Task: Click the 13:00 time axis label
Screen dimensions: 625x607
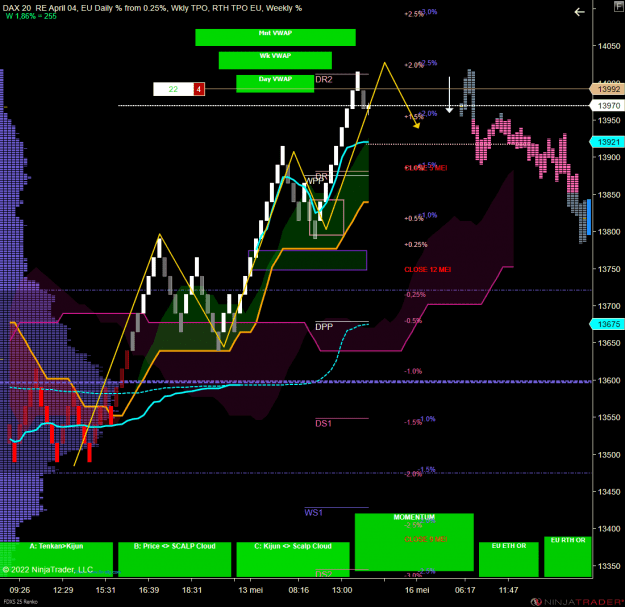Action: pos(342,590)
